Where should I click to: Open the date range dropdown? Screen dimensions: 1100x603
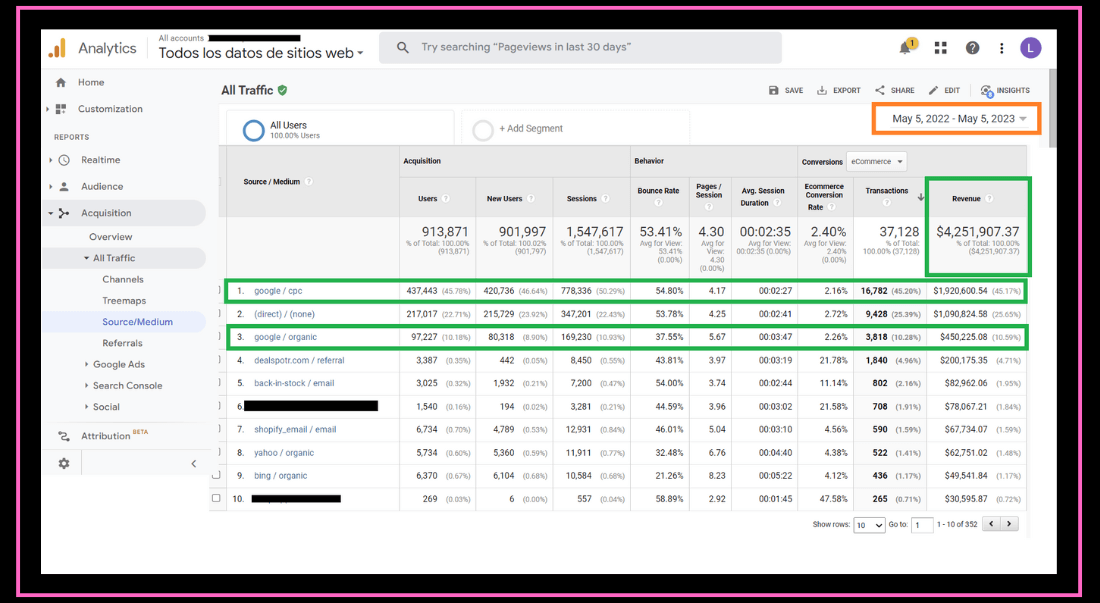957,119
